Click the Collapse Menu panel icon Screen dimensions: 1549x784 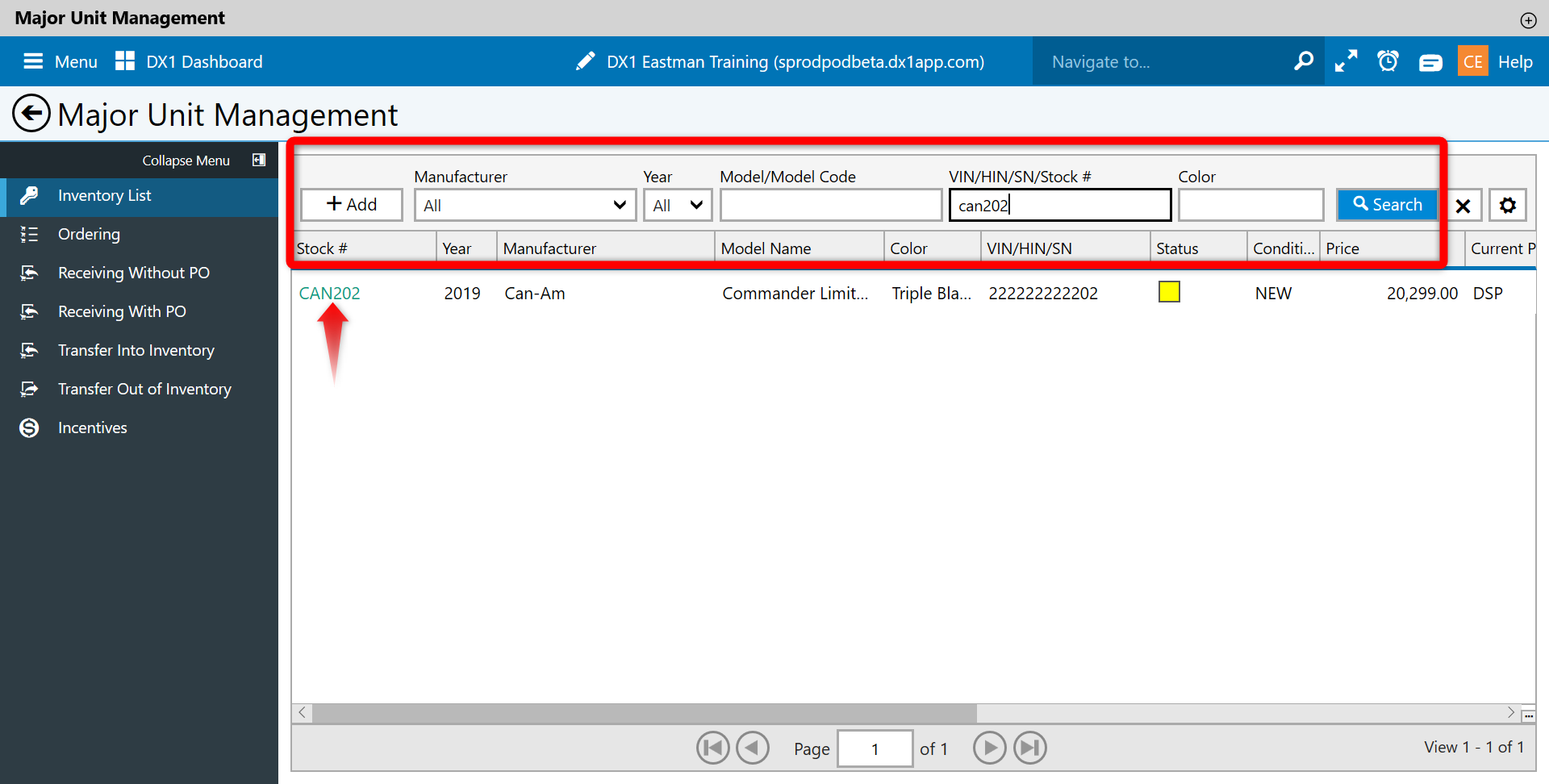259,160
